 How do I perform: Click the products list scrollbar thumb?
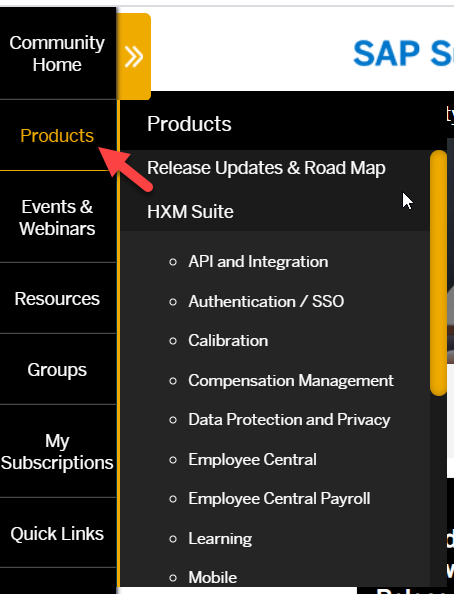[x=438, y=273]
